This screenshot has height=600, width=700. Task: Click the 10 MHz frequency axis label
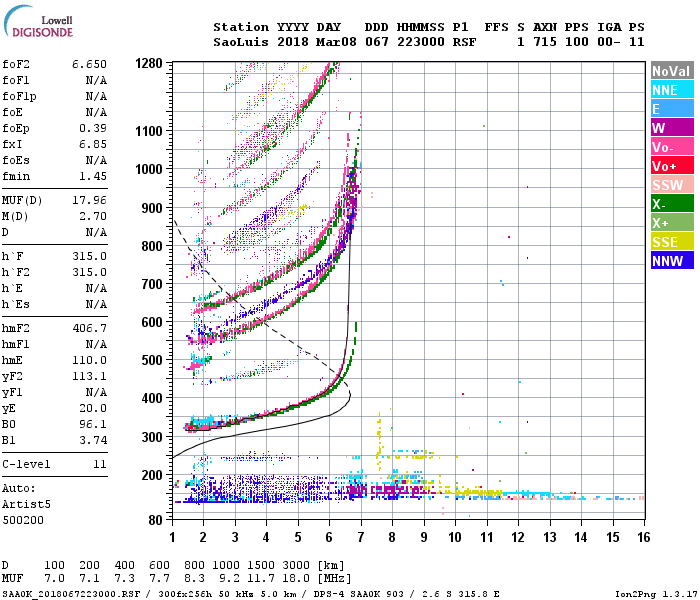[455, 537]
